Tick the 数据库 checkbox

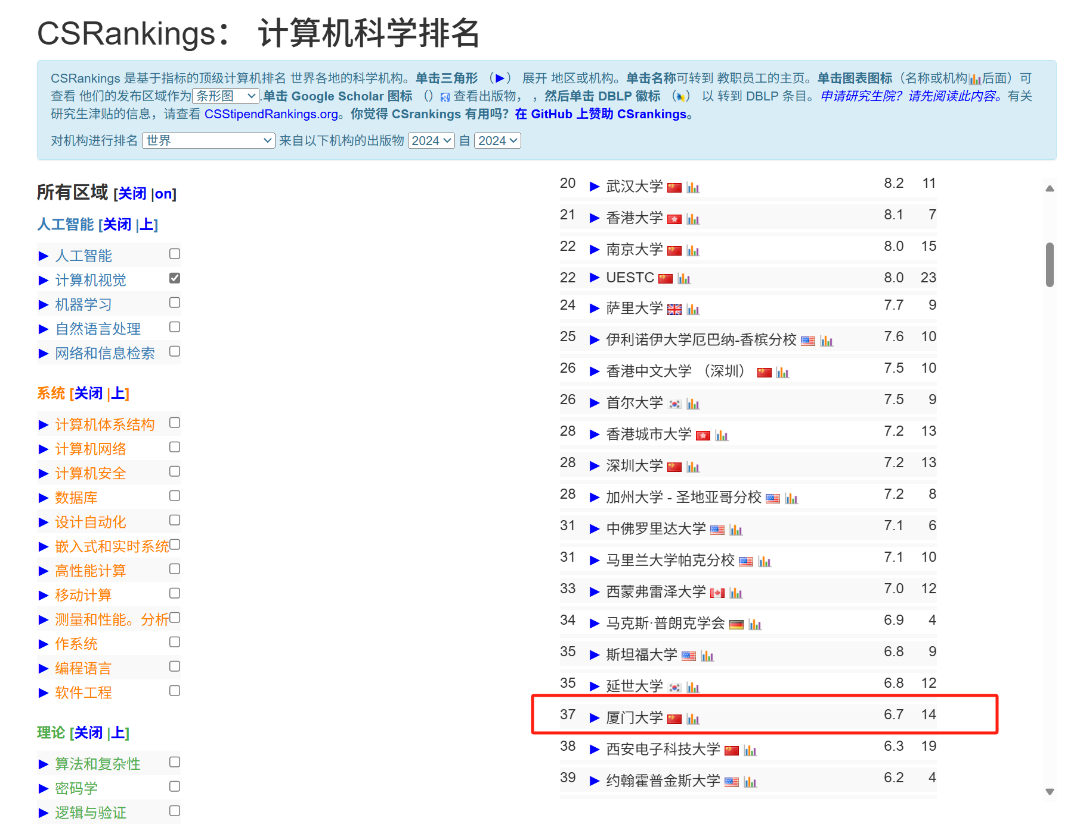(175, 496)
